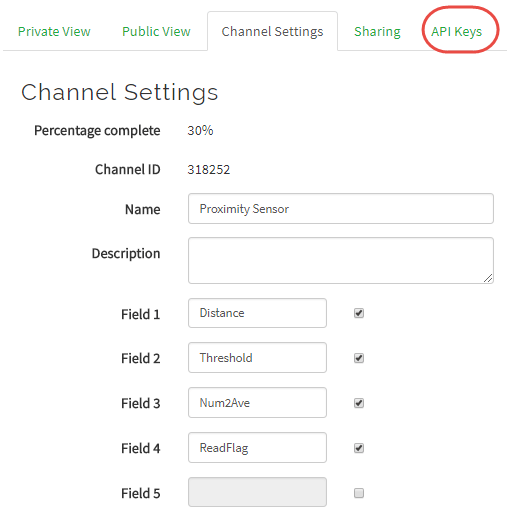Viewport: 507px width, 516px height.
Task: Uncheck the Field 4 ReadFlag checkbox
Action: point(359,448)
